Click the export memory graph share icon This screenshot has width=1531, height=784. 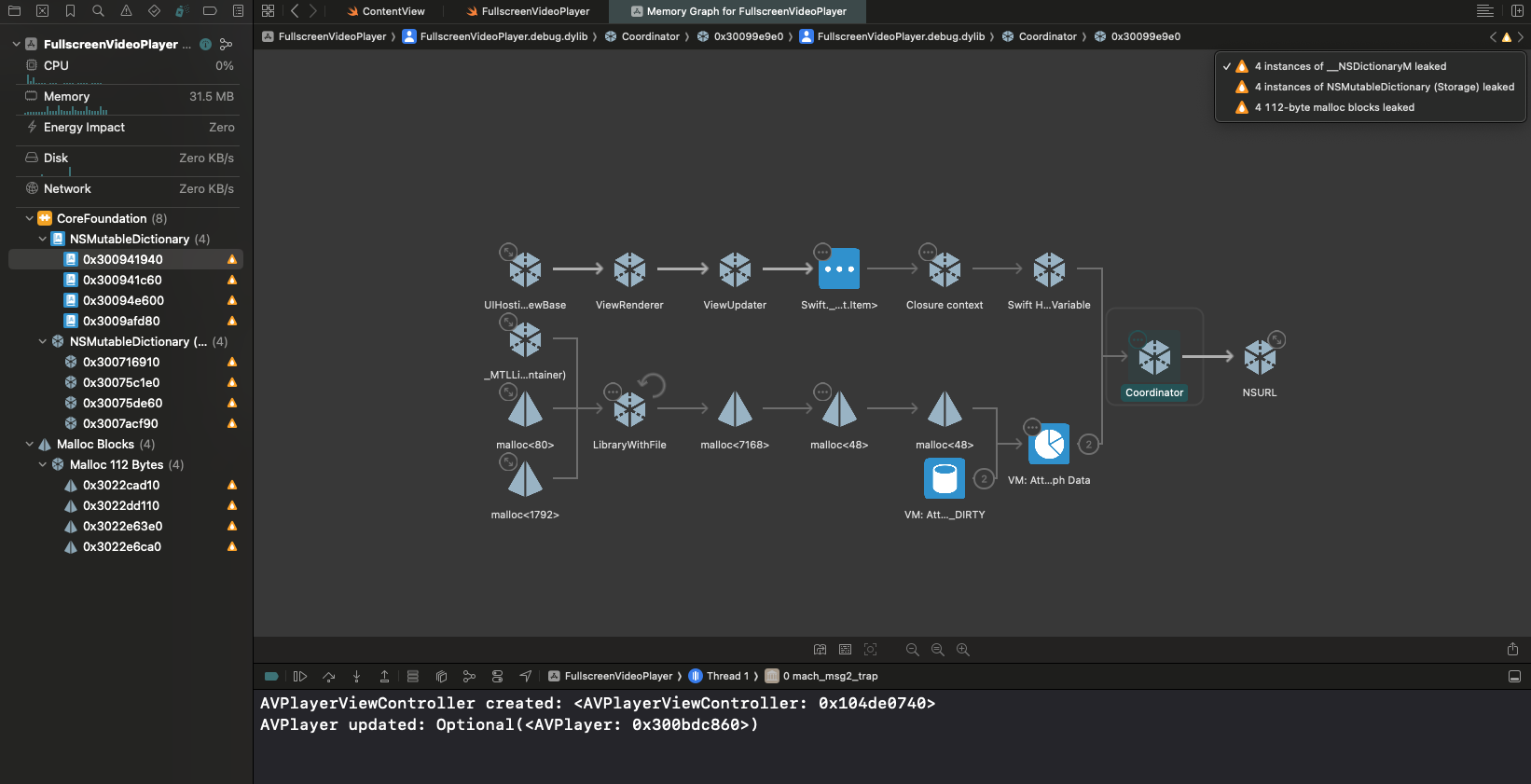click(x=1512, y=650)
